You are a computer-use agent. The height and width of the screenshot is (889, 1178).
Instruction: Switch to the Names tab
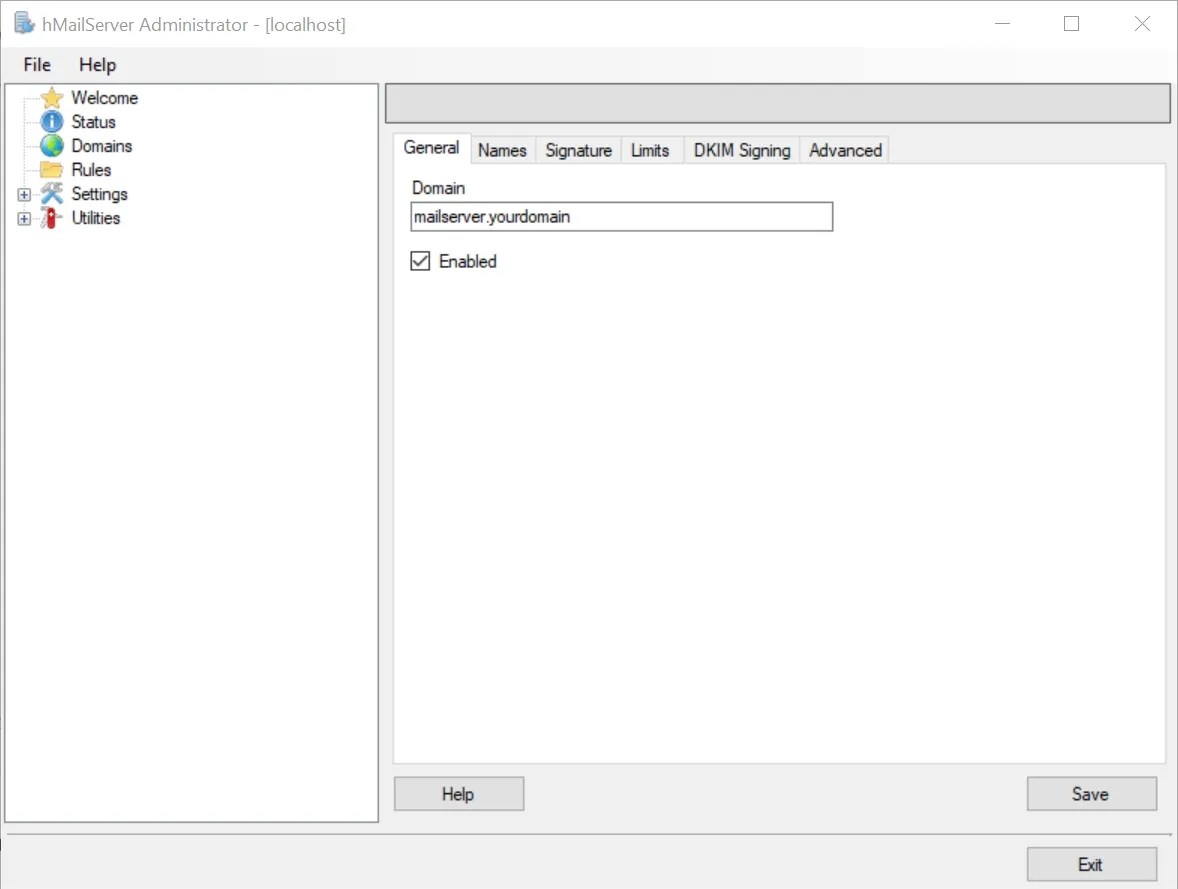click(x=502, y=150)
